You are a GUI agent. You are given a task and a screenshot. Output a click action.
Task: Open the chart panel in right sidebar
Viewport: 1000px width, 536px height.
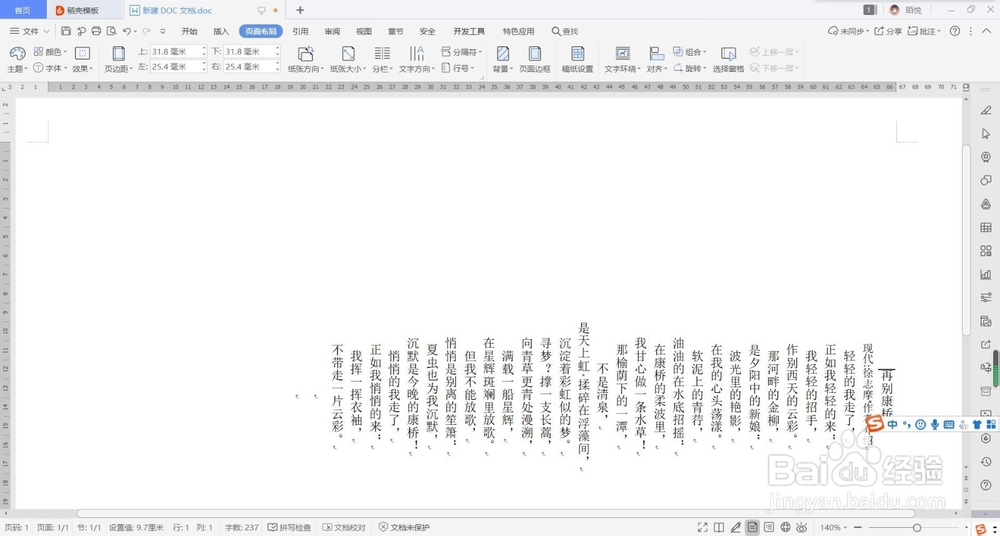point(986,274)
